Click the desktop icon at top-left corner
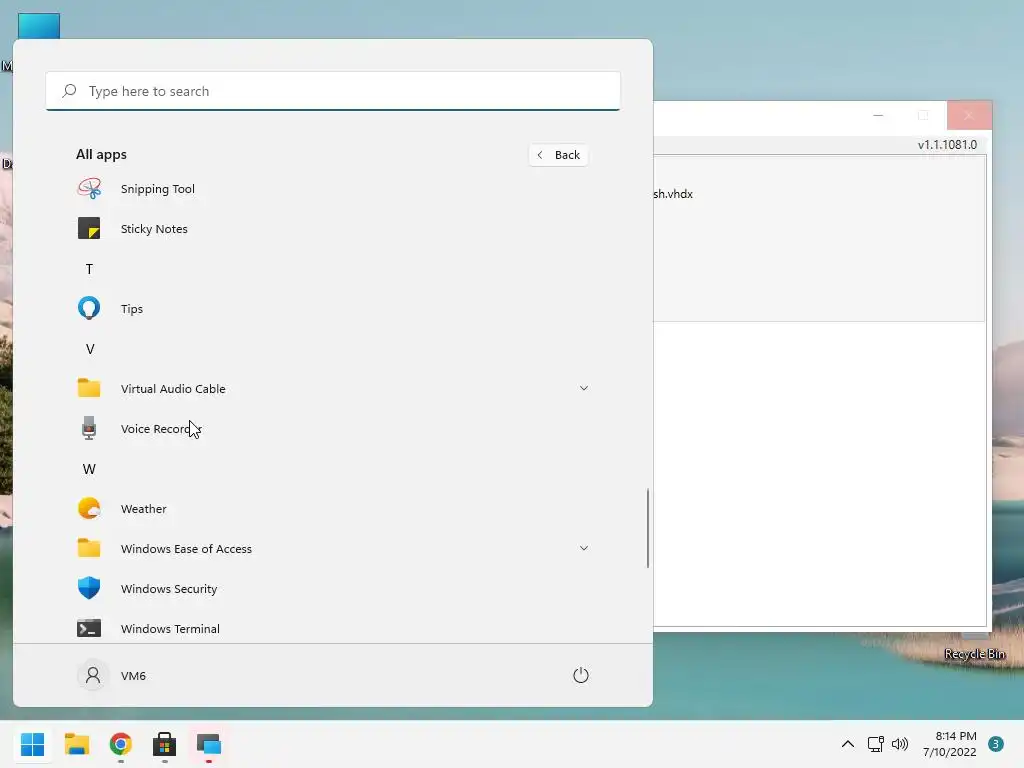Screen dimensions: 1024x768 click(39, 26)
